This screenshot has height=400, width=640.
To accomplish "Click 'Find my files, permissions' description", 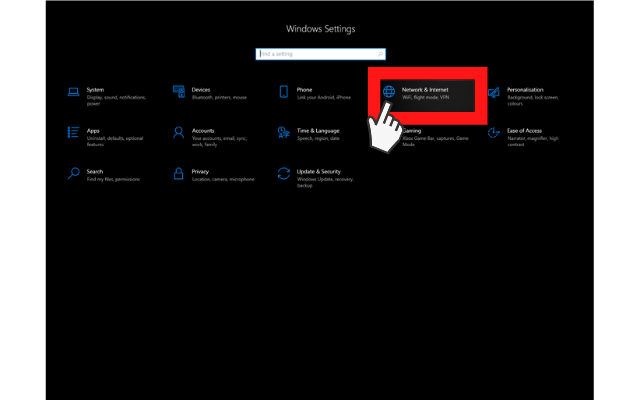I will tap(113, 179).
